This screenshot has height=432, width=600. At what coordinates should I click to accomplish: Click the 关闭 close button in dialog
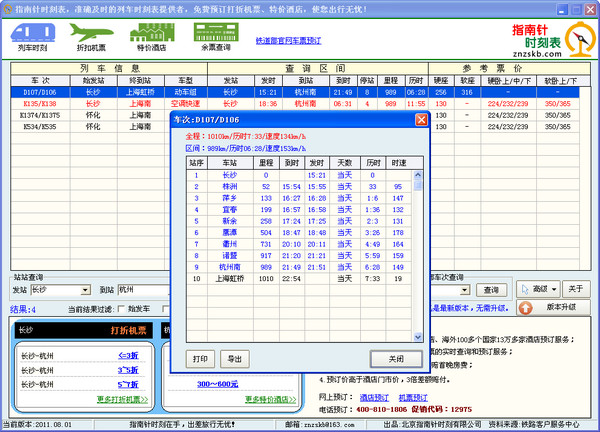[396, 358]
